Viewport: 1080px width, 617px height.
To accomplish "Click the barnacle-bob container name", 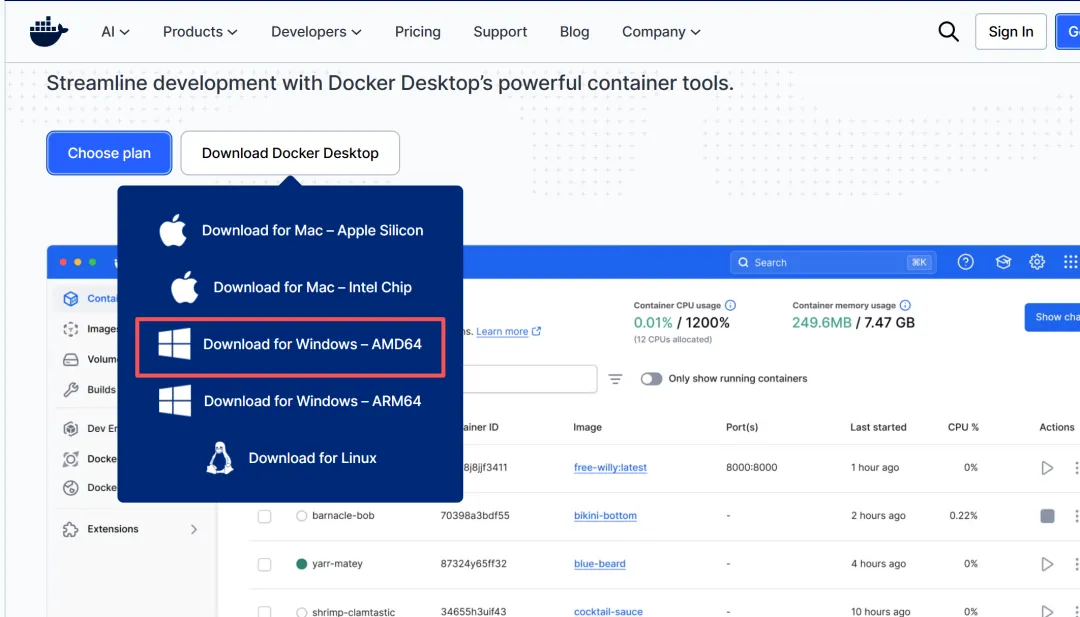I will (x=343, y=516).
